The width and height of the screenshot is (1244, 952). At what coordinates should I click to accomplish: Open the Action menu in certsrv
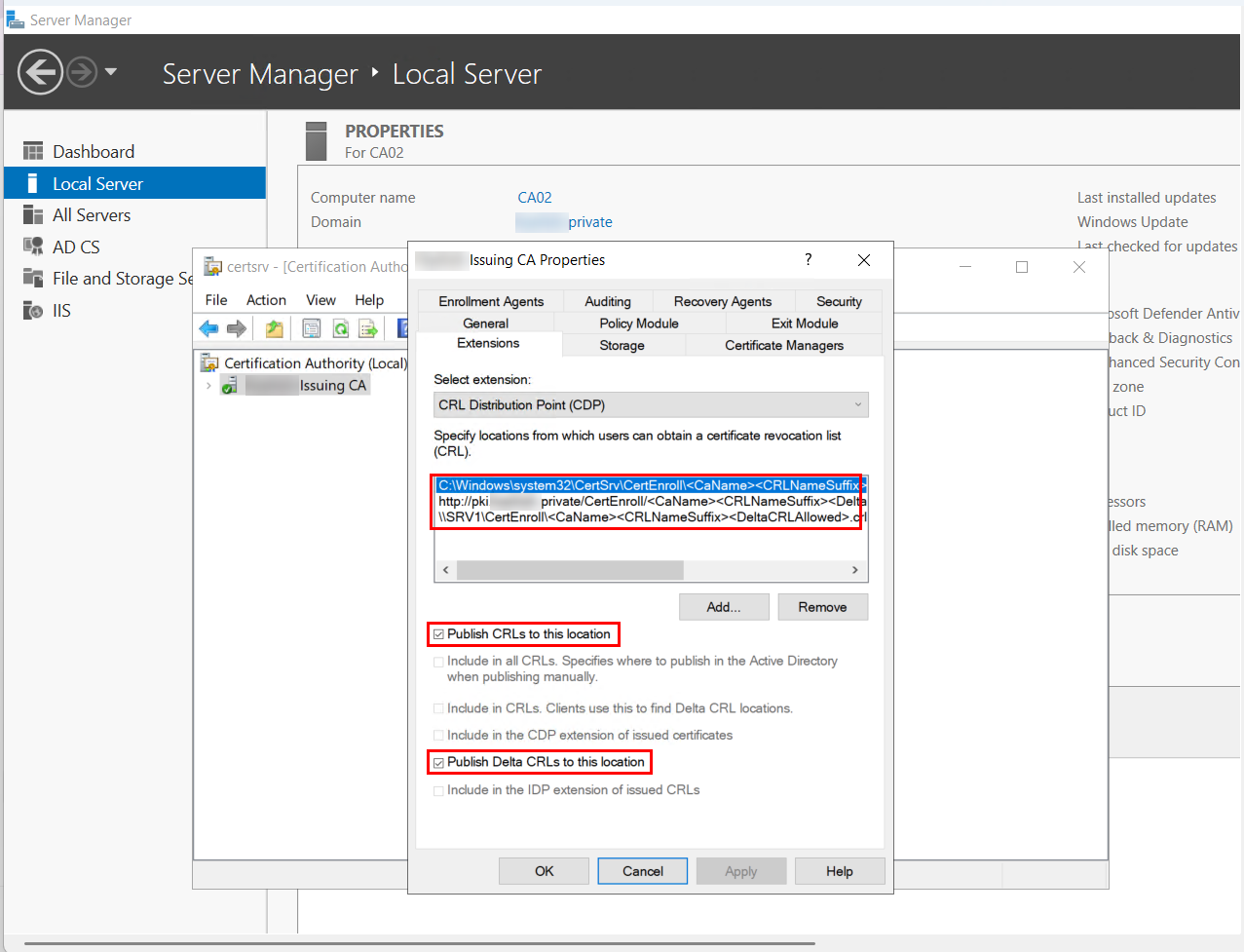(x=266, y=300)
